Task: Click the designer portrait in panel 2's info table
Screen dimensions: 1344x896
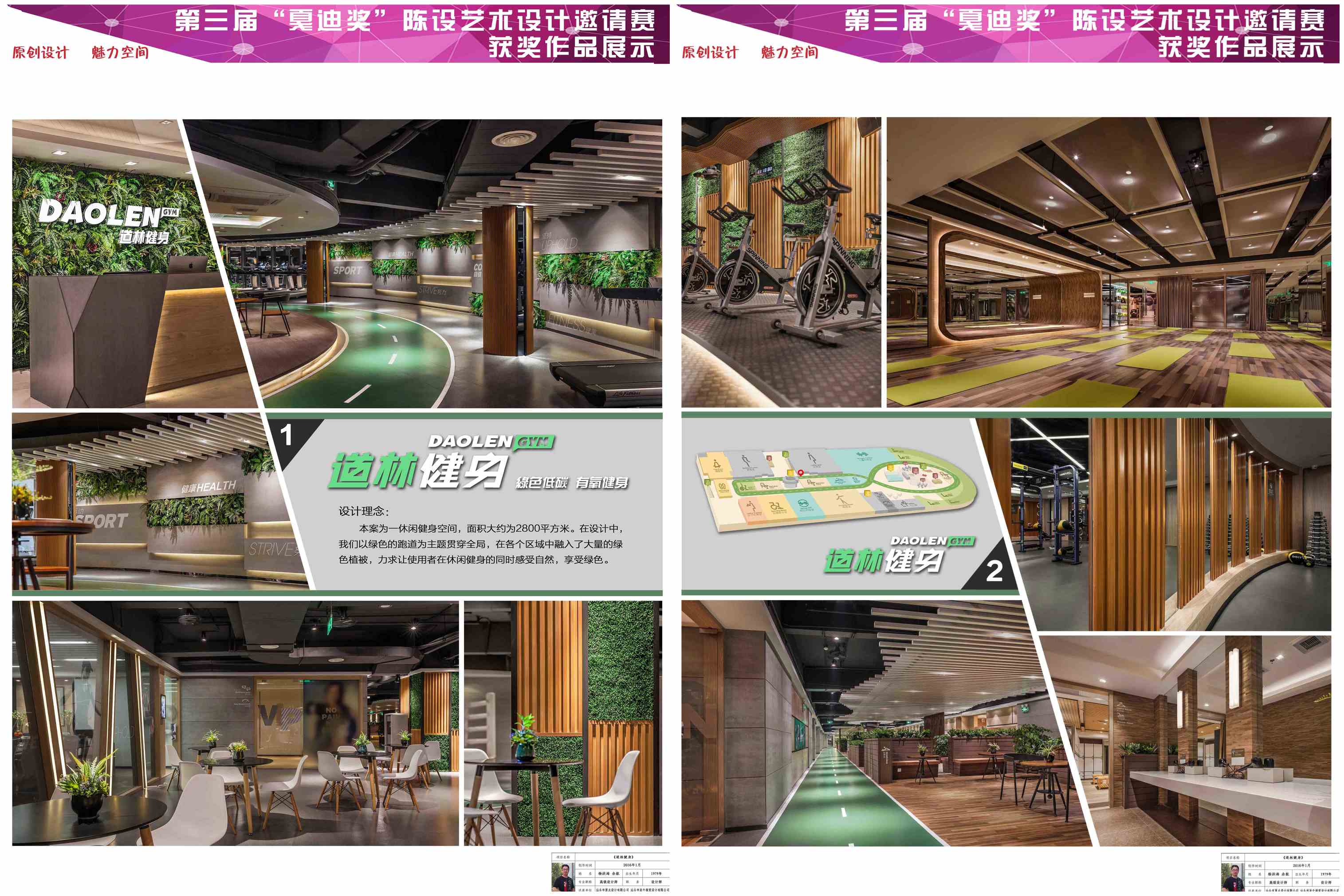Action: (1234, 877)
